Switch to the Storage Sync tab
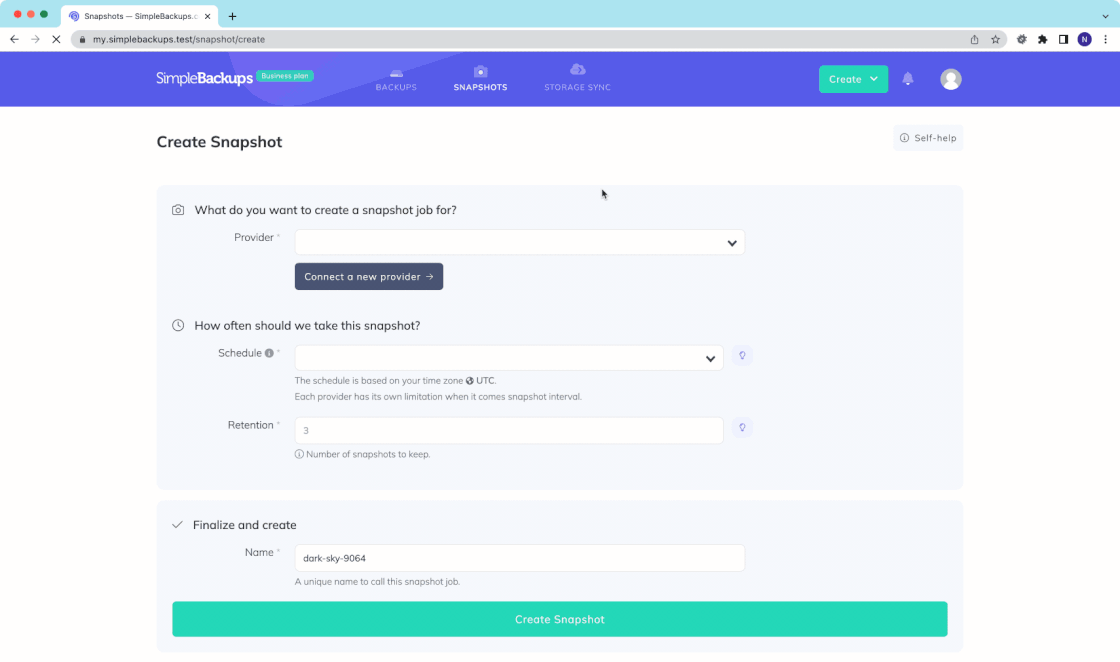 pos(577,79)
